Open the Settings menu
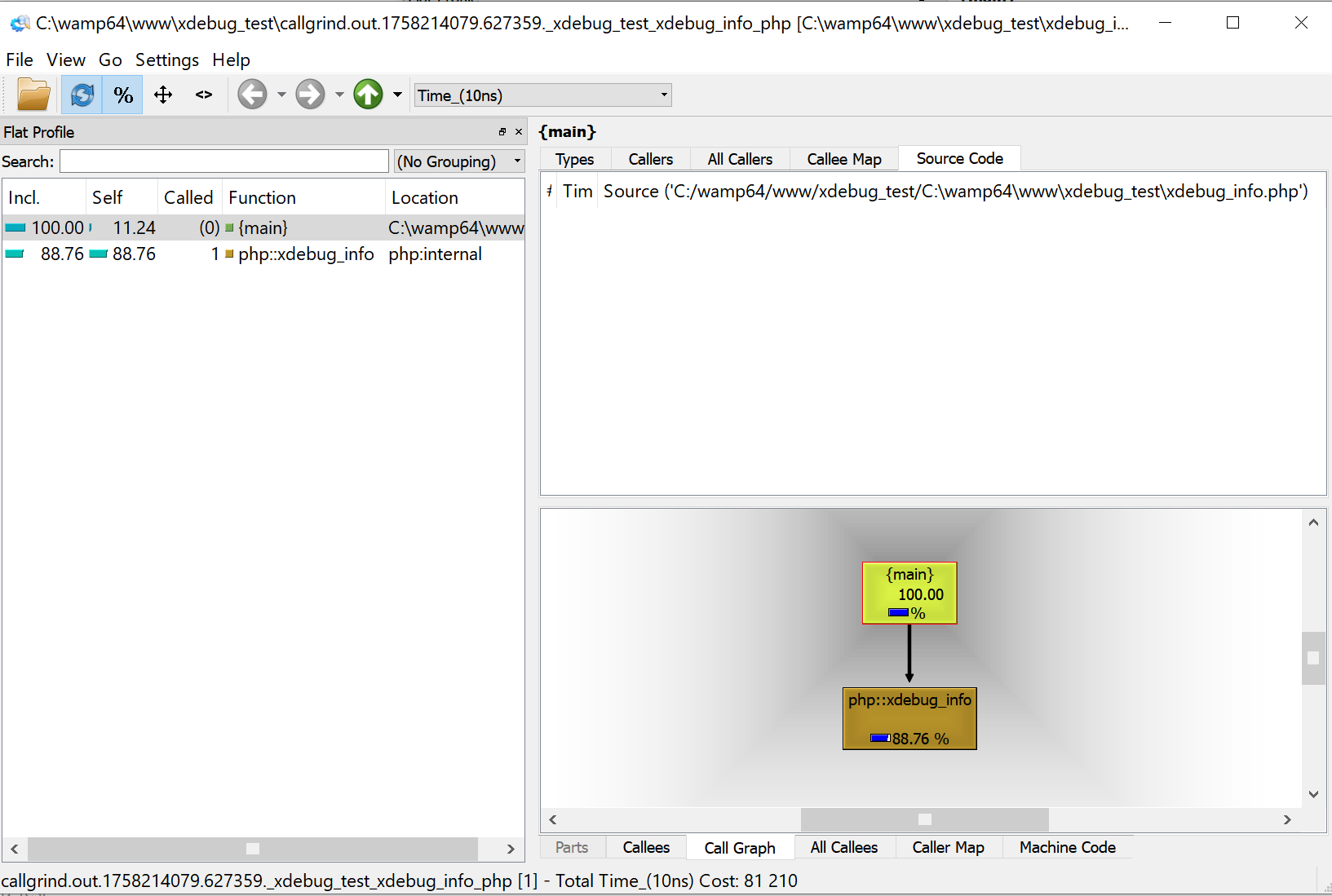 (x=166, y=60)
